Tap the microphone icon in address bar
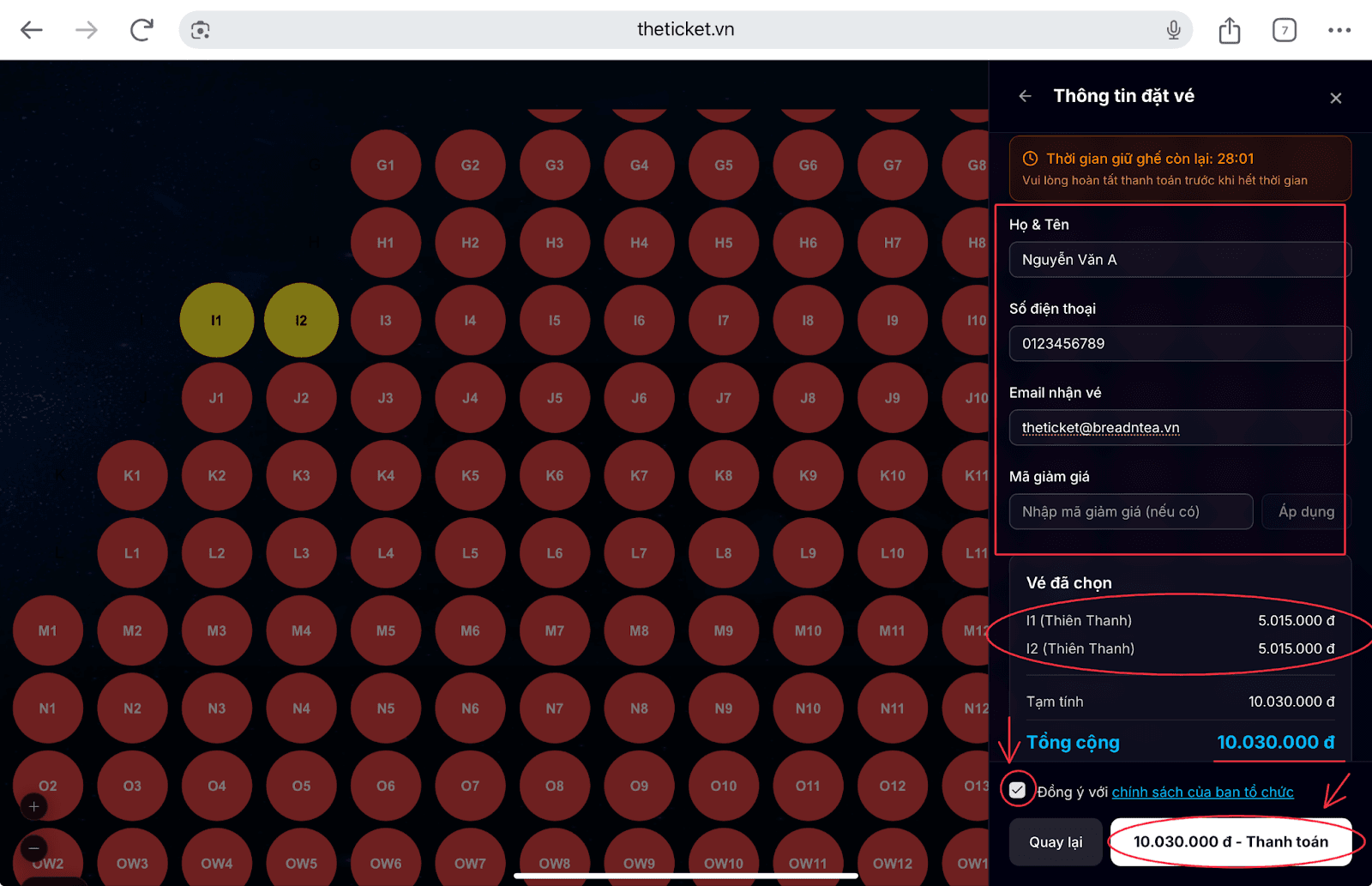 (x=1173, y=30)
